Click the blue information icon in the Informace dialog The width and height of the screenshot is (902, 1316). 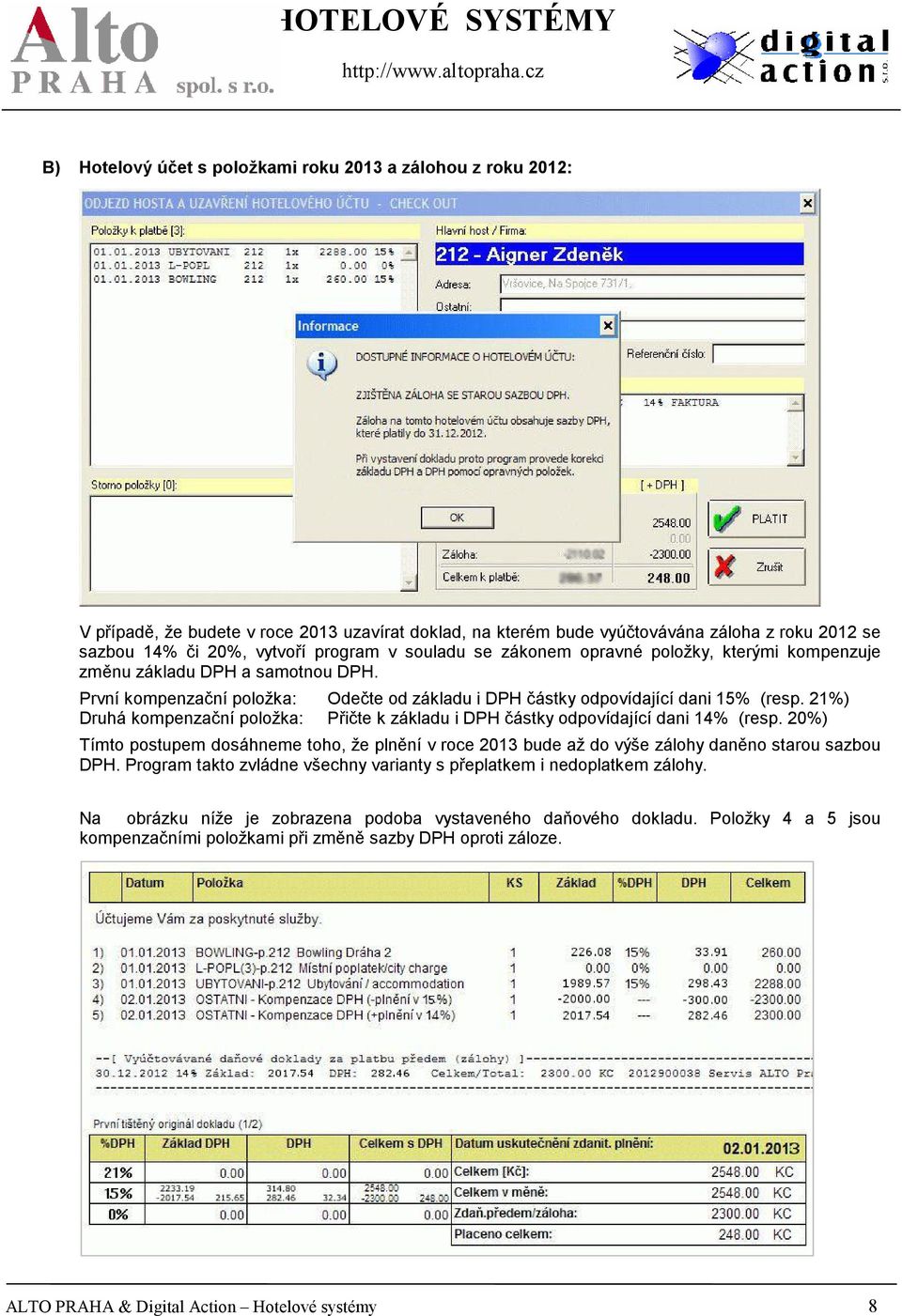tap(322, 364)
